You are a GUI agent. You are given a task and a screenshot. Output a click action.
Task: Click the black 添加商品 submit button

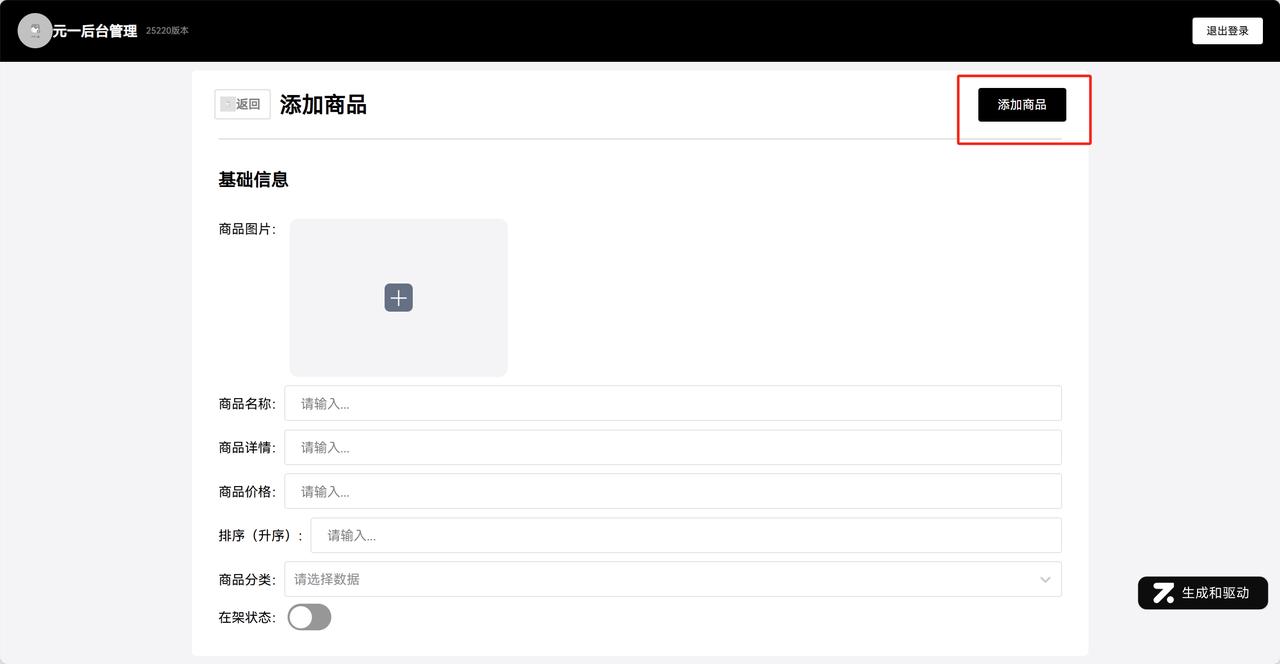[1022, 105]
